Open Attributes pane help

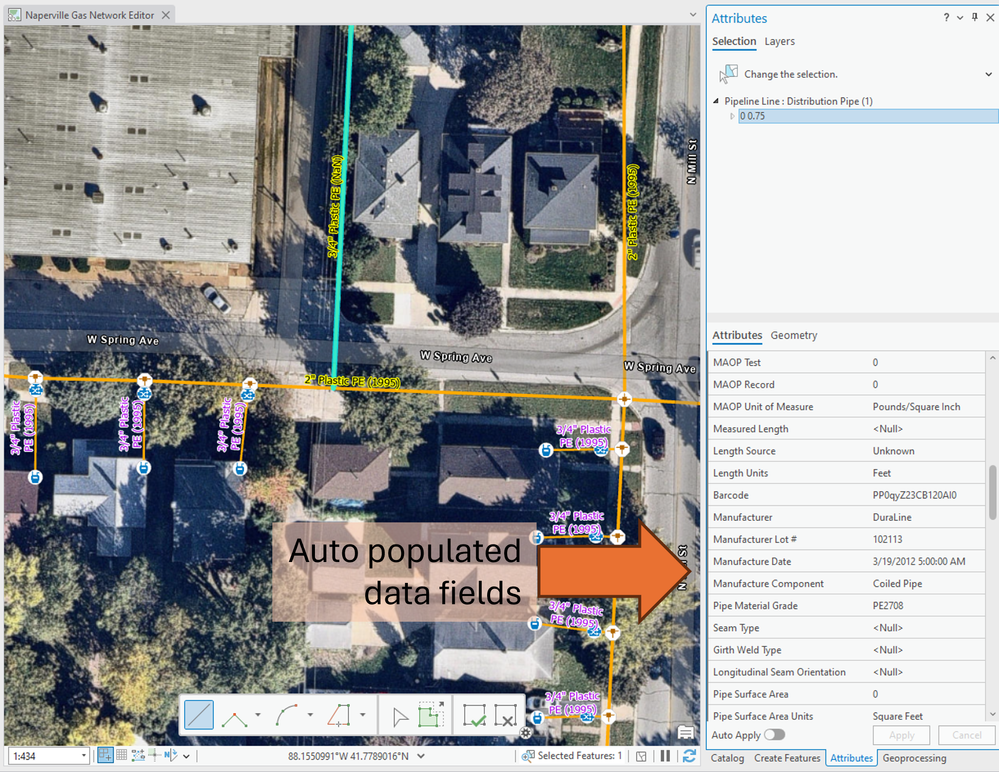(946, 17)
